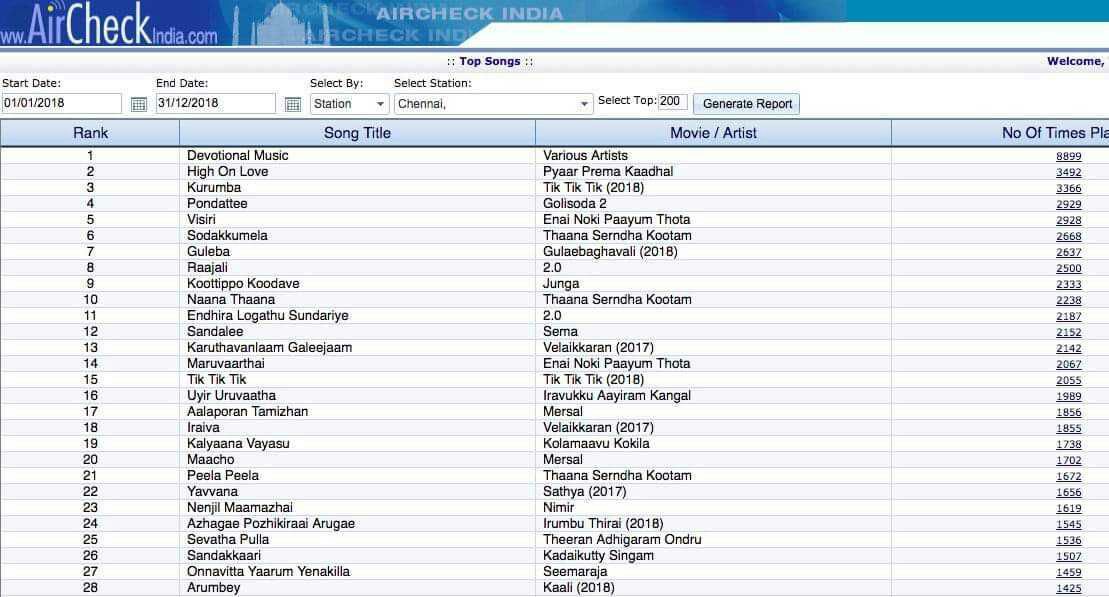
Task: Open play count 2187 link
Action: click(1069, 317)
